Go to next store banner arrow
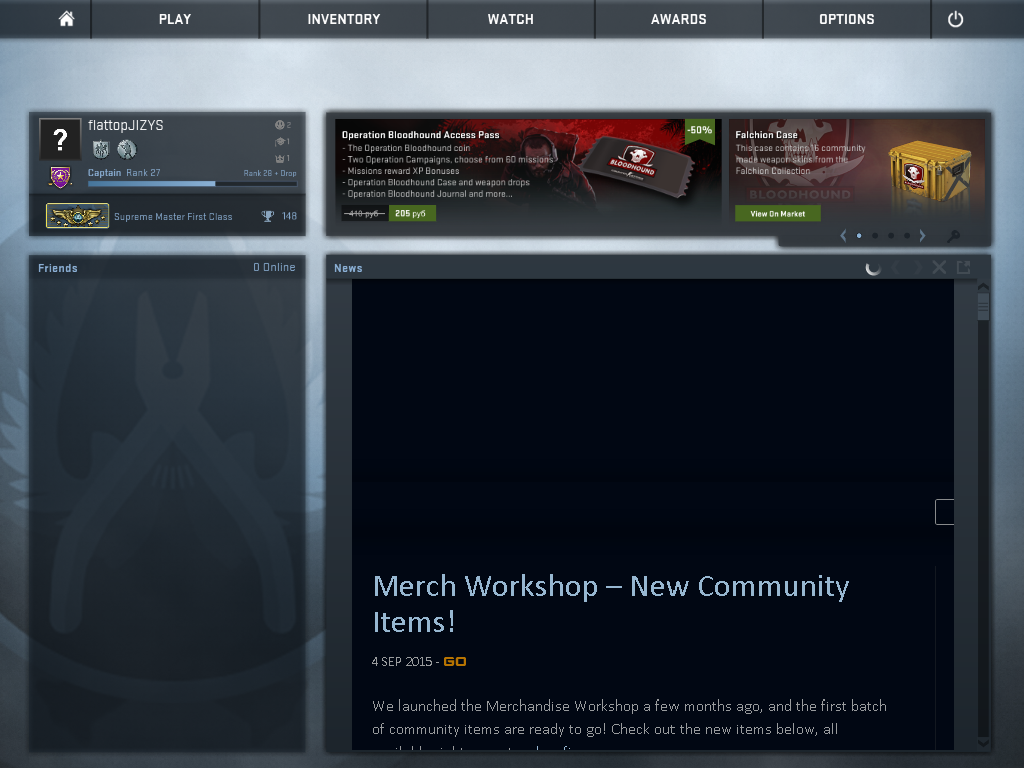The width and height of the screenshot is (1024, 768). click(x=922, y=236)
